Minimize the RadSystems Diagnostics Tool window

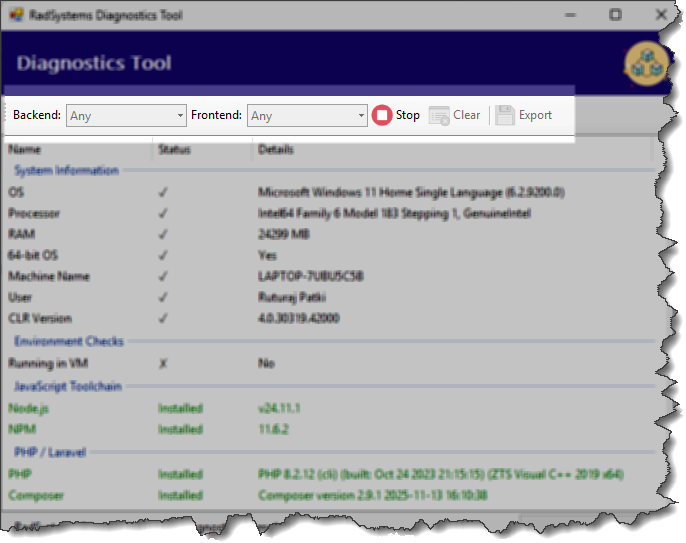point(570,15)
